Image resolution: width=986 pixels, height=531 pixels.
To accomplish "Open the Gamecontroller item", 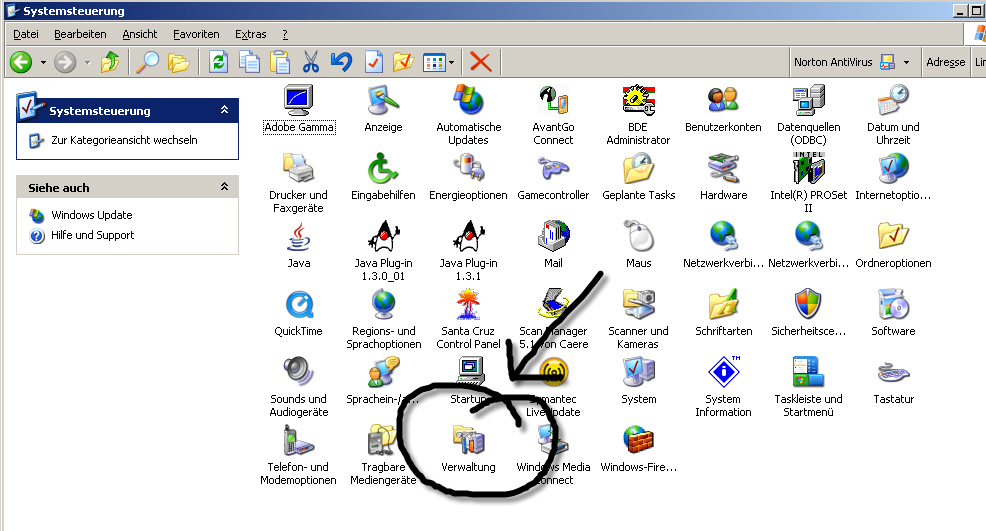I will 553,169.
